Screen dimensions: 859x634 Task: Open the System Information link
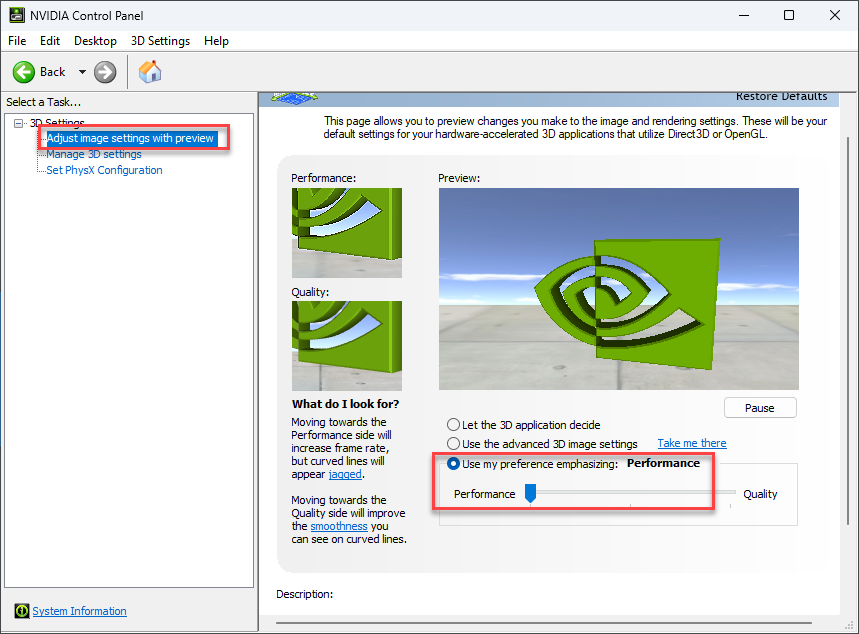(x=79, y=610)
